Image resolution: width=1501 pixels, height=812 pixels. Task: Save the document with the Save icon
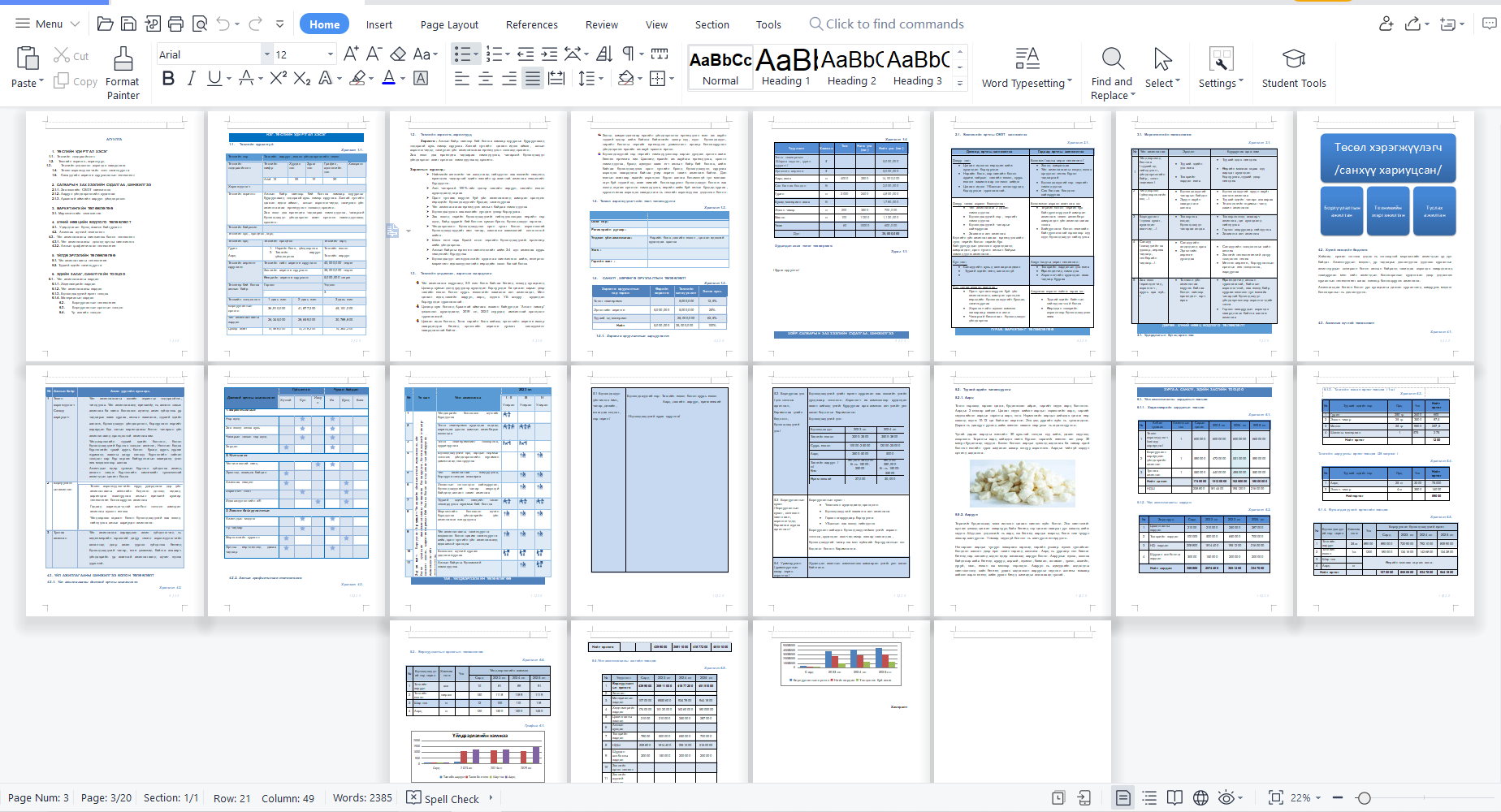tap(128, 24)
